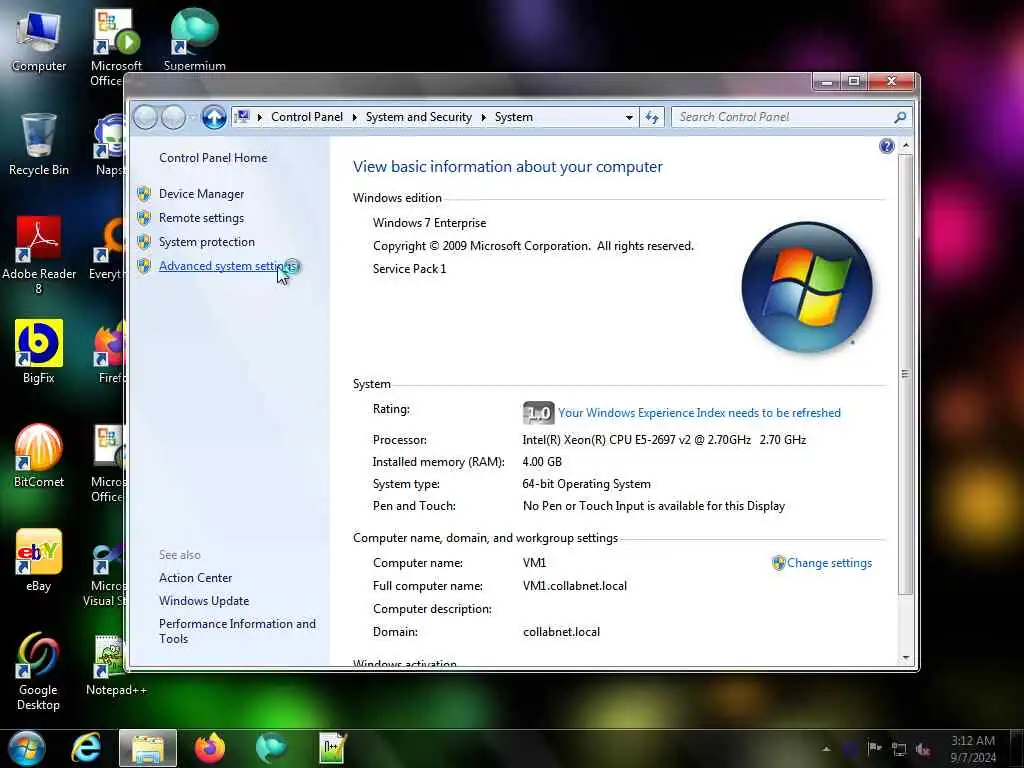This screenshot has height=768, width=1024.
Task: Click the Windows 7 Enterprise edition text
Action: click(429, 223)
